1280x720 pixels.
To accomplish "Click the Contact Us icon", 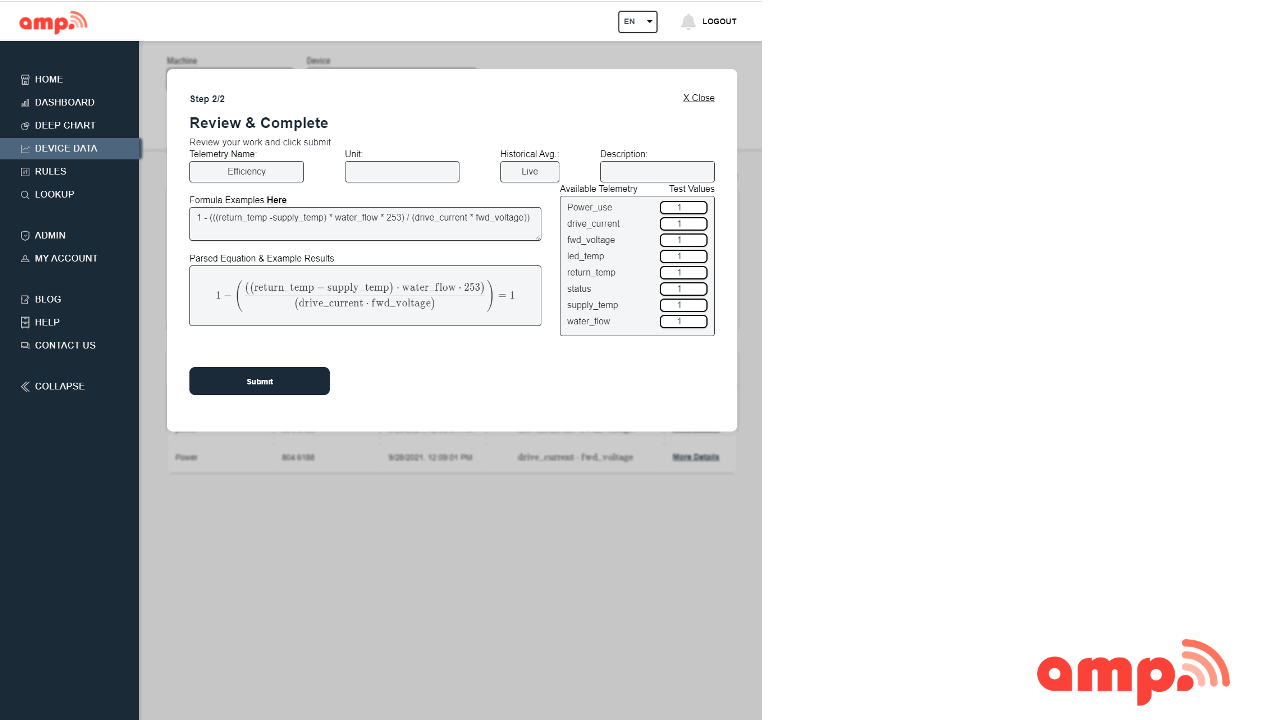I will [x=25, y=346].
